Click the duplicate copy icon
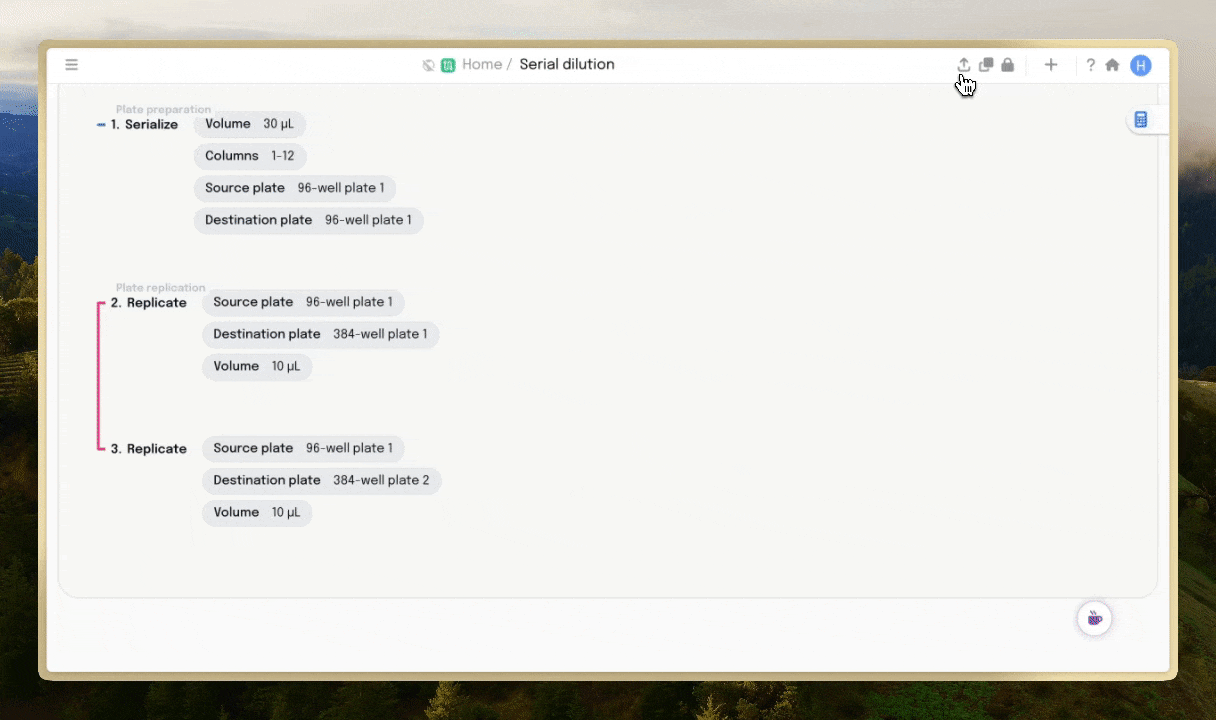 (986, 65)
